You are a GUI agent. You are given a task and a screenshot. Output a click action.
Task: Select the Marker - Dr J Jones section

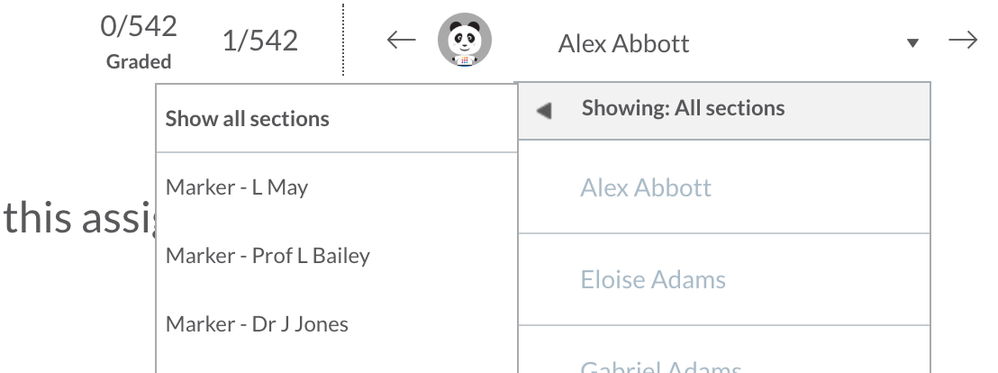click(x=337, y=323)
